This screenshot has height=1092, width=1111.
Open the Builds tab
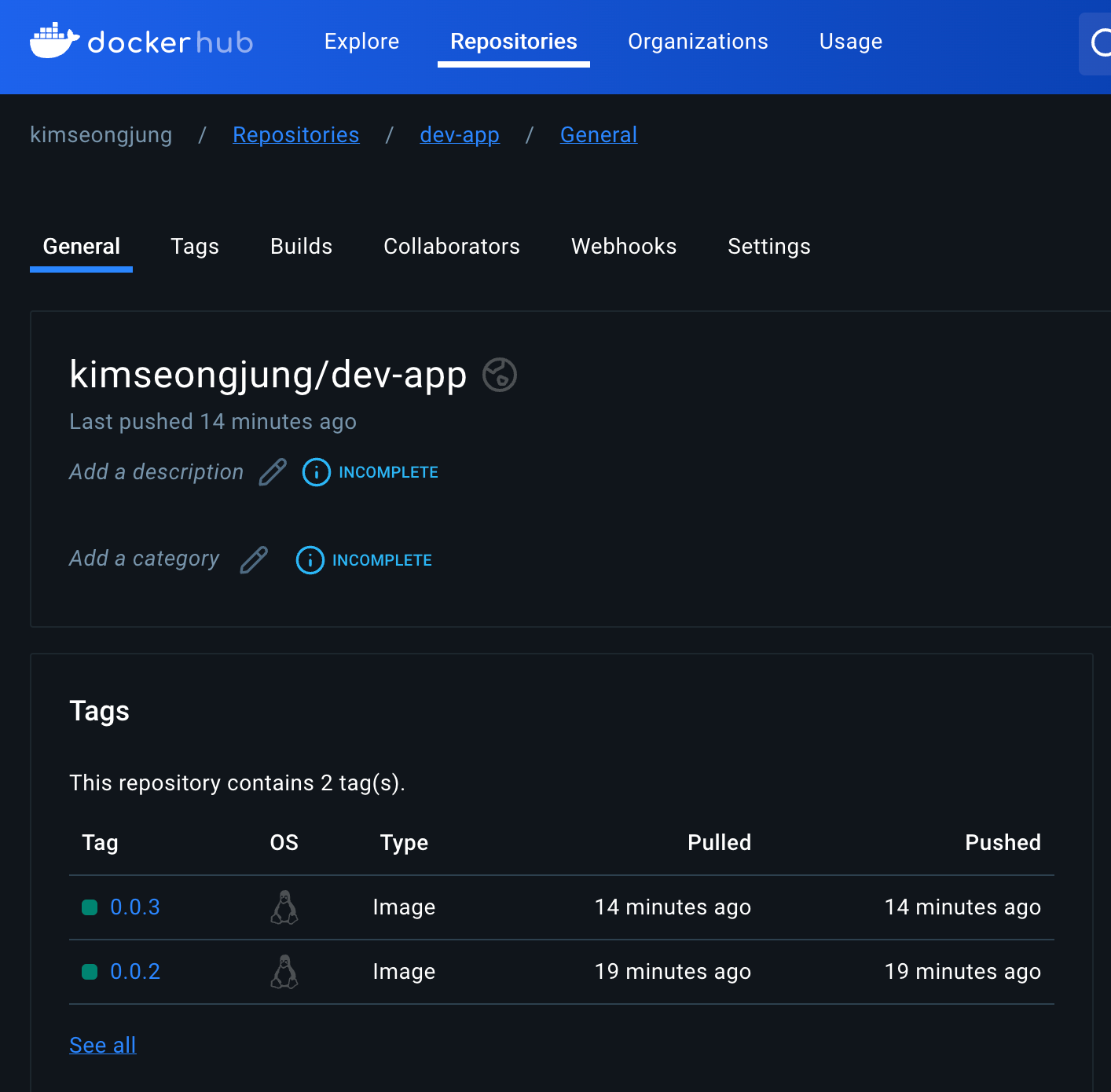pyautogui.click(x=302, y=247)
